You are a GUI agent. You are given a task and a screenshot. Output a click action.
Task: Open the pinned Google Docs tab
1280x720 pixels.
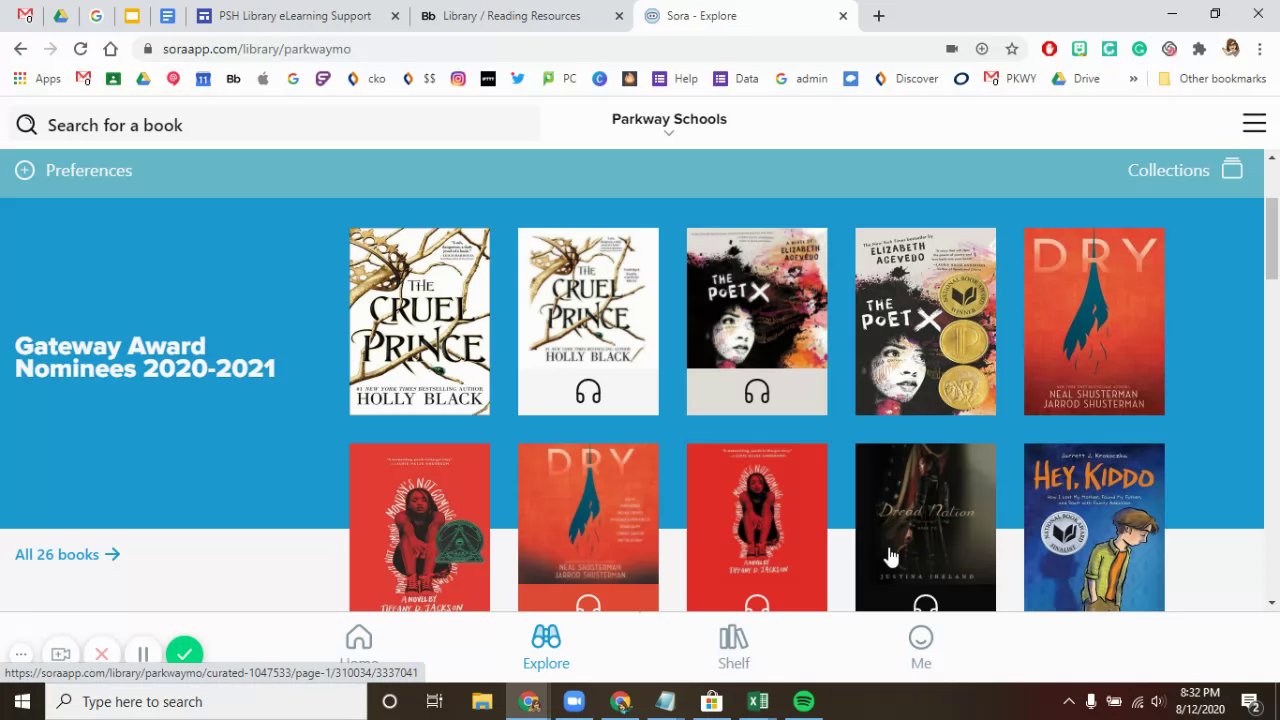(x=167, y=16)
